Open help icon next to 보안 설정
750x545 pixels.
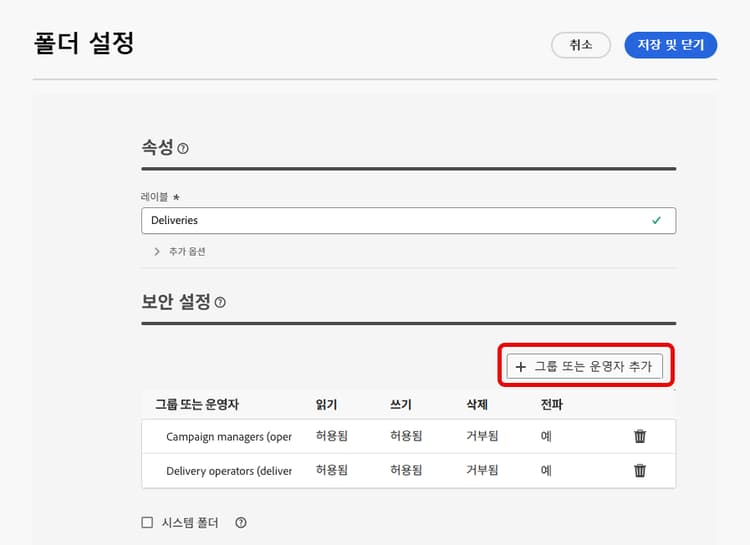(x=220, y=302)
